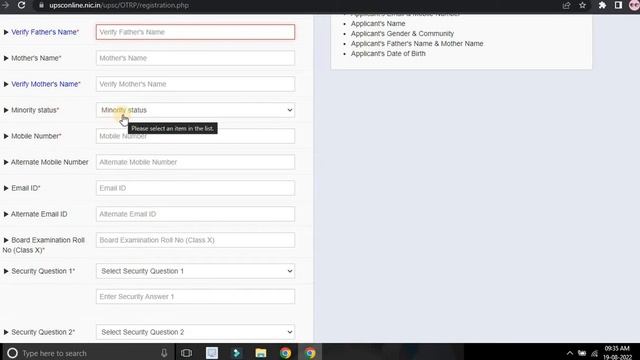Viewport: 640px width, 360px height.
Task: Open Select Security Question 1 dropdown
Action: coord(195,271)
